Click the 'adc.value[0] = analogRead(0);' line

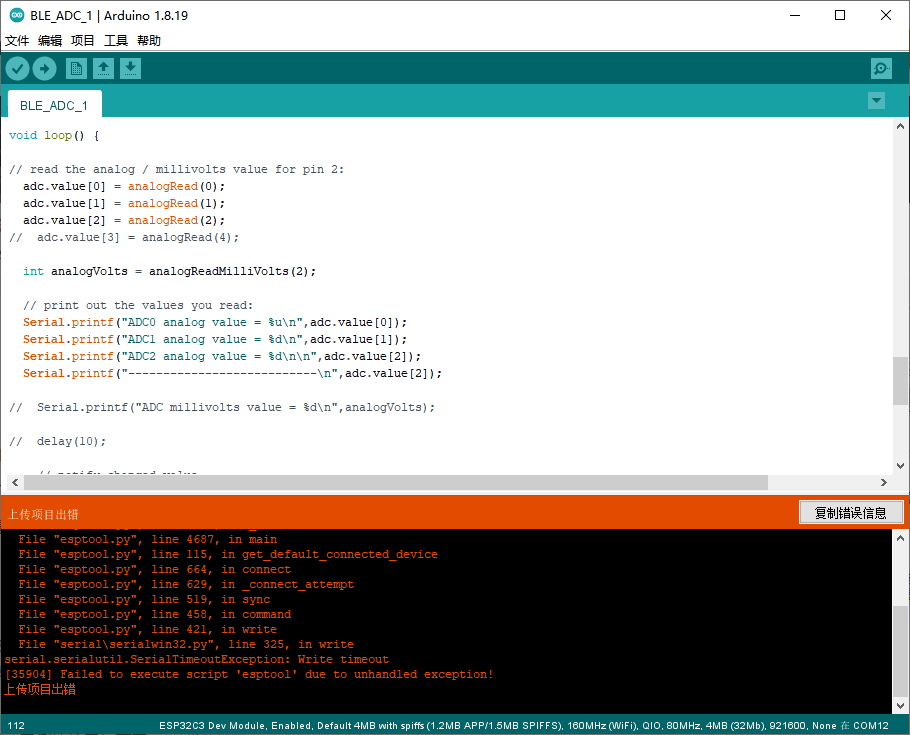(124, 186)
